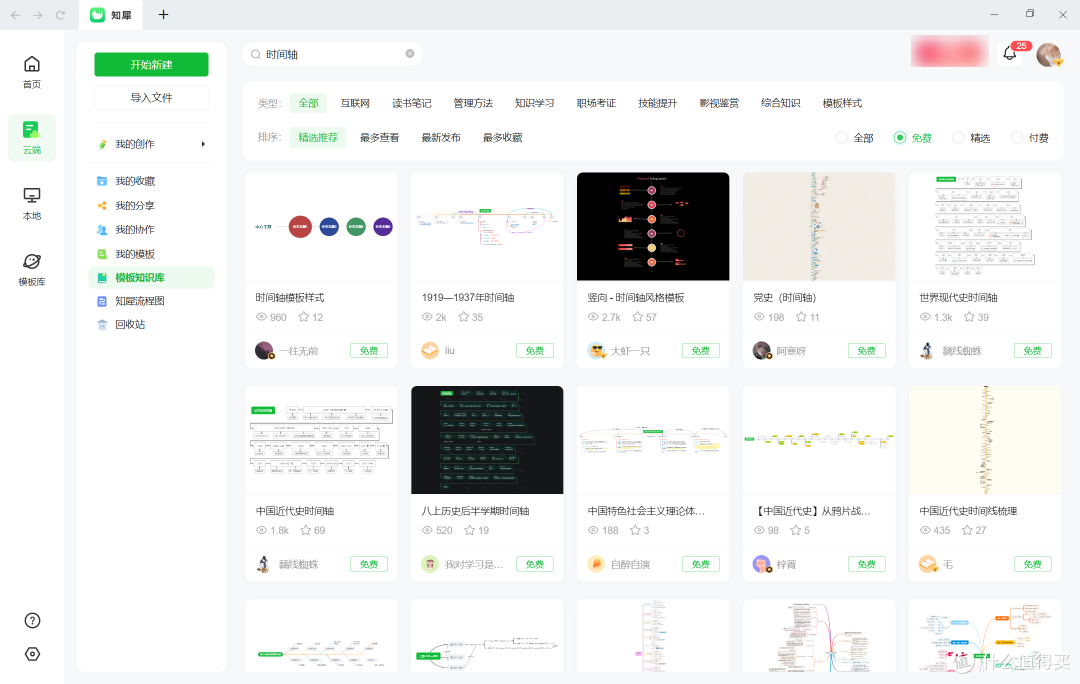Viewport: 1080px width, 684px height.
Task: Sort by 最多查看
Action: point(380,138)
